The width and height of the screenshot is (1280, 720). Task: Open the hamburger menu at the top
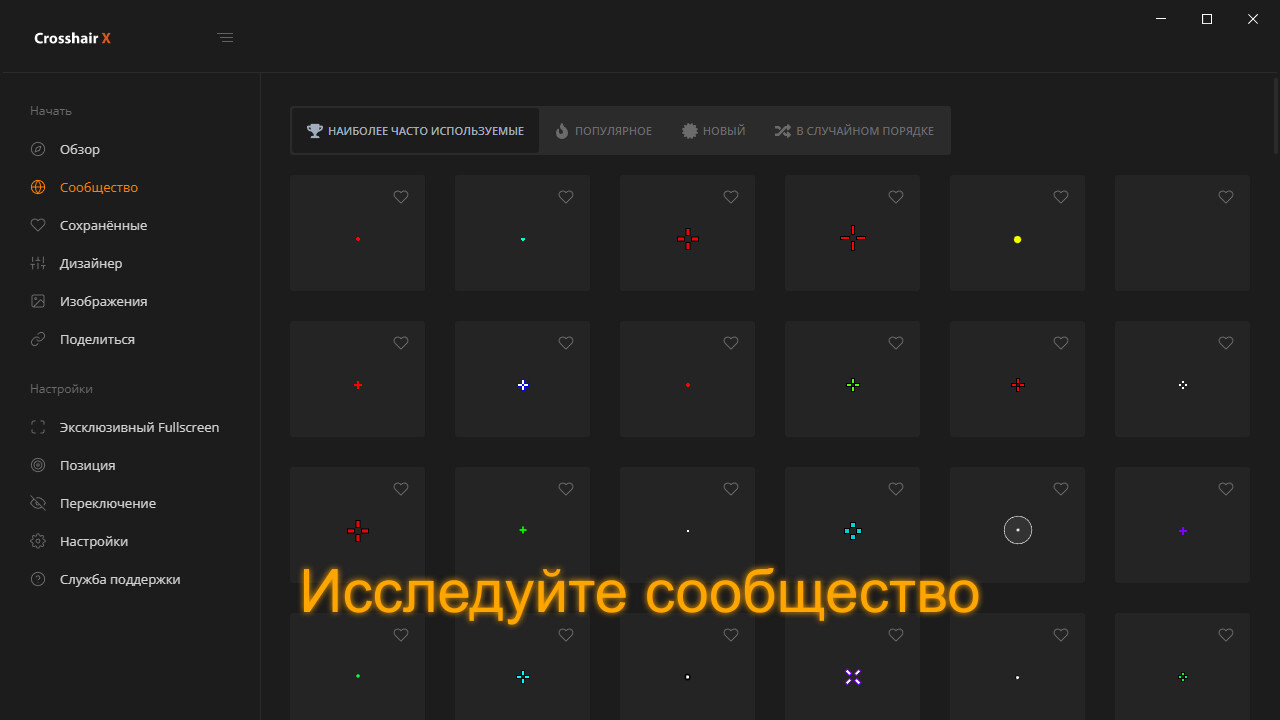click(225, 37)
